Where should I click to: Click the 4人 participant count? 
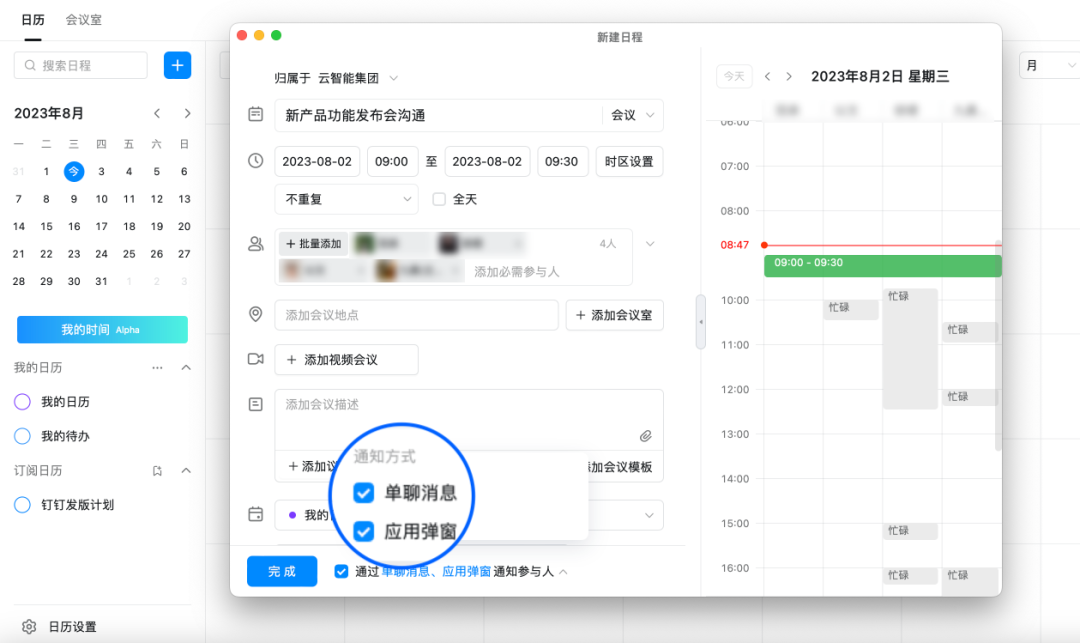click(x=608, y=244)
